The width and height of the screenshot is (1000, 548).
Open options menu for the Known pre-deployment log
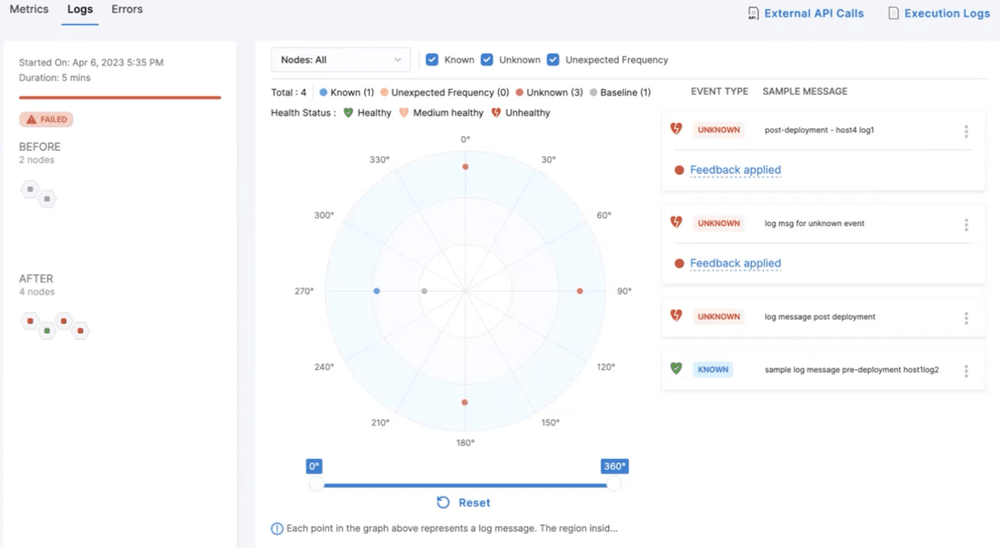(966, 371)
